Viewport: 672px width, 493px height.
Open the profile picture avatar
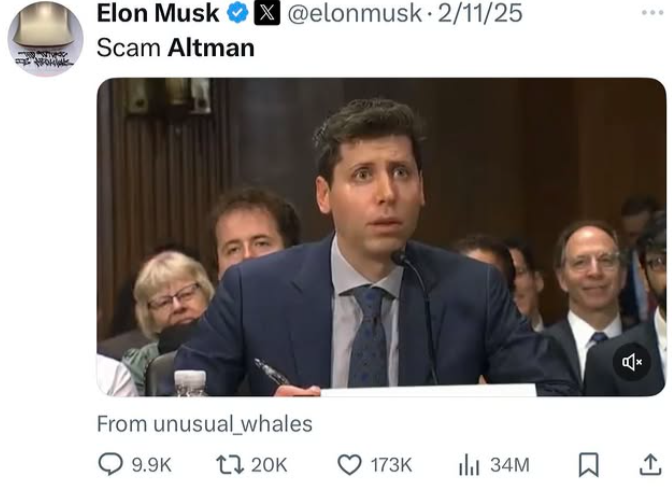coord(45,39)
